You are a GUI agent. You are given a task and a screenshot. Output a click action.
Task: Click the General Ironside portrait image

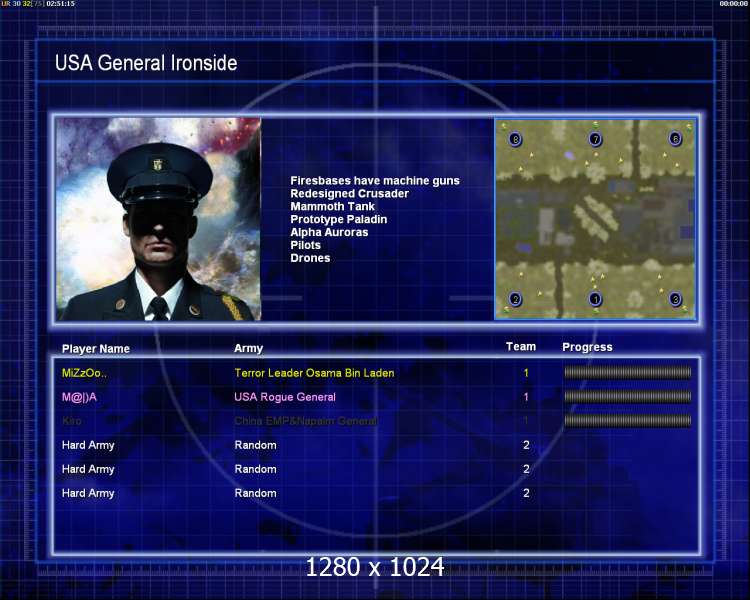pyautogui.click(x=158, y=219)
